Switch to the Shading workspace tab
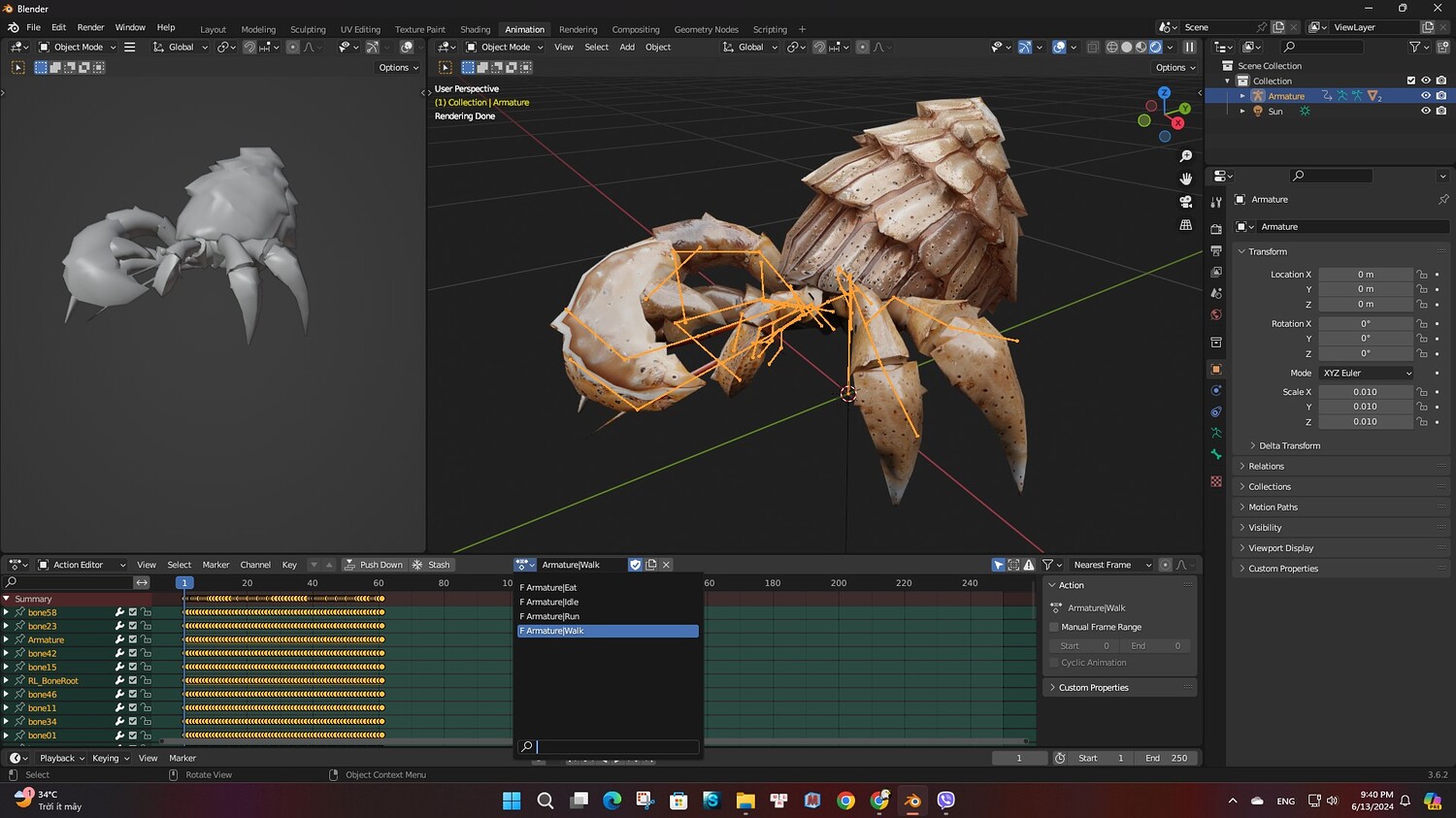 tap(475, 29)
